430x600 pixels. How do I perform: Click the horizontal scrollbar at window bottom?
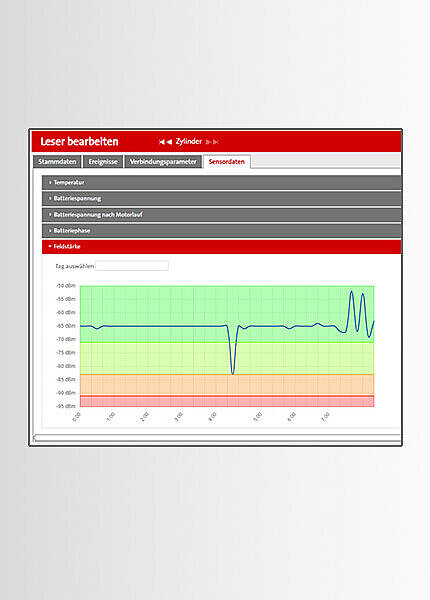click(x=217, y=438)
